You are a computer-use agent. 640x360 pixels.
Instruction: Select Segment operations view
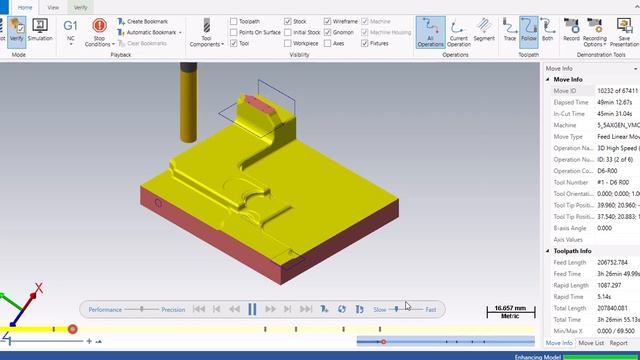pos(484,29)
